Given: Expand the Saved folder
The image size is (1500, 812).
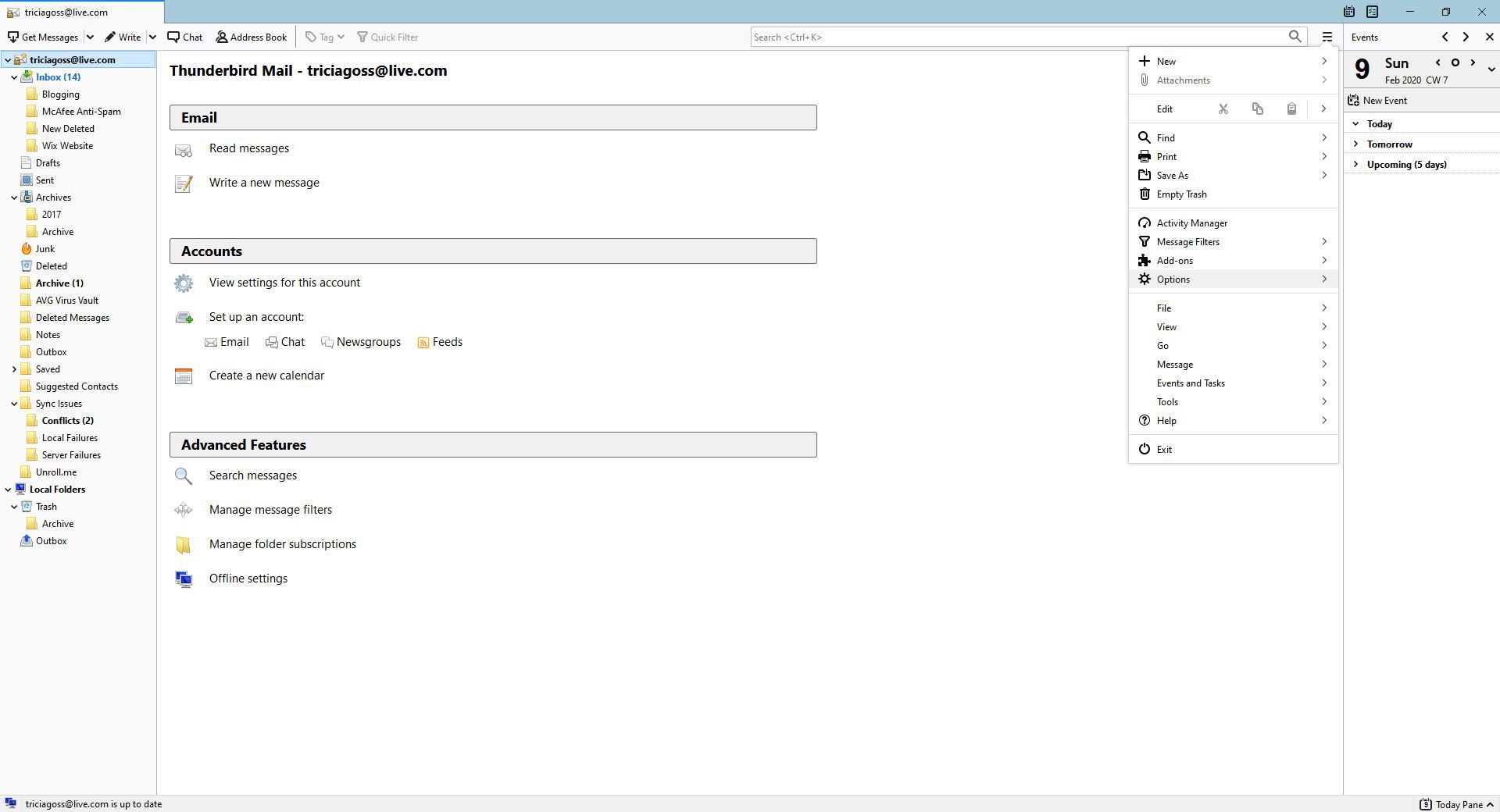Looking at the screenshot, I should pyautogui.click(x=14, y=369).
